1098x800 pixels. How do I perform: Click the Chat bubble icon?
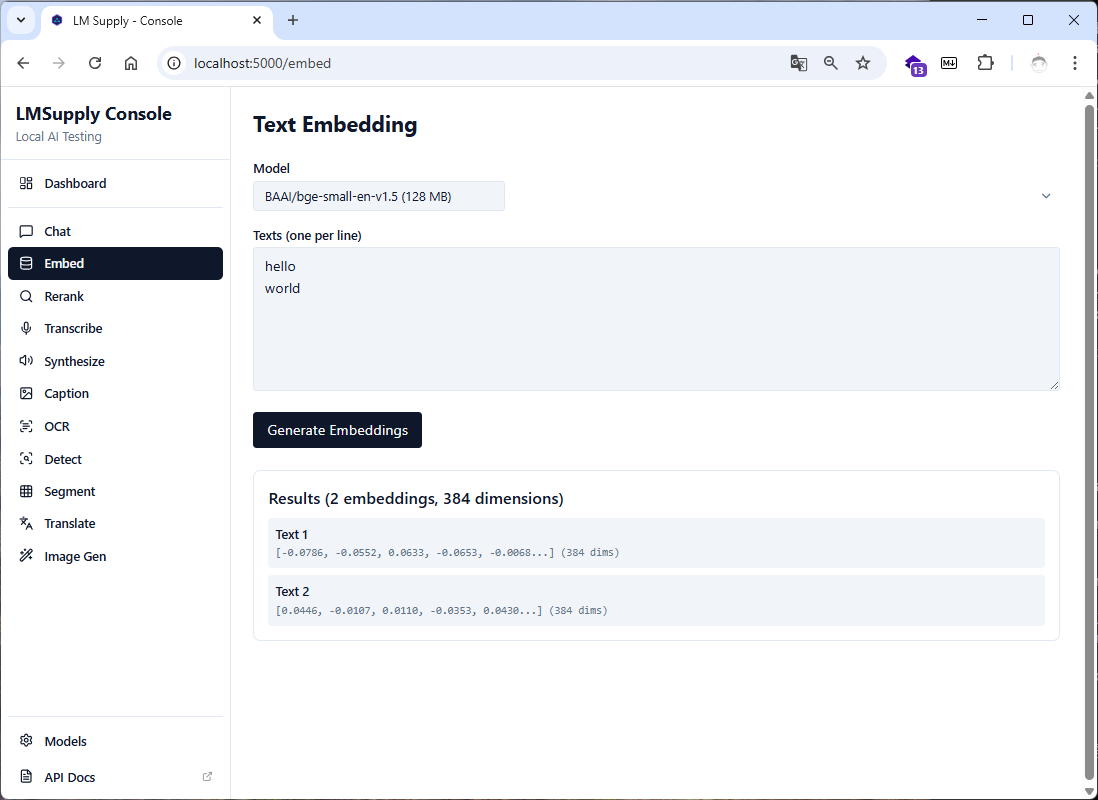(x=26, y=231)
